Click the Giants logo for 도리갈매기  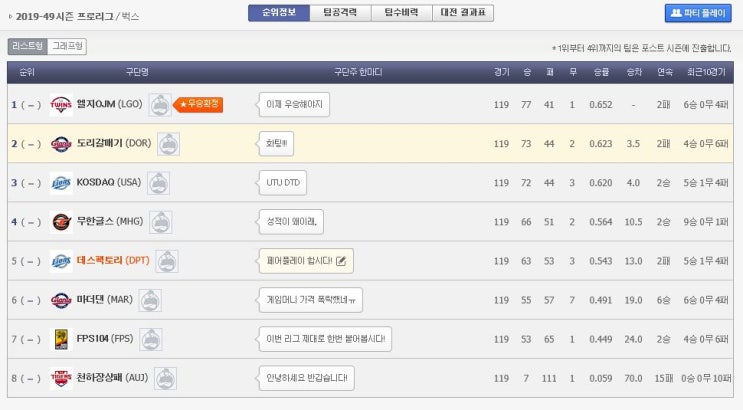click(61, 144)
